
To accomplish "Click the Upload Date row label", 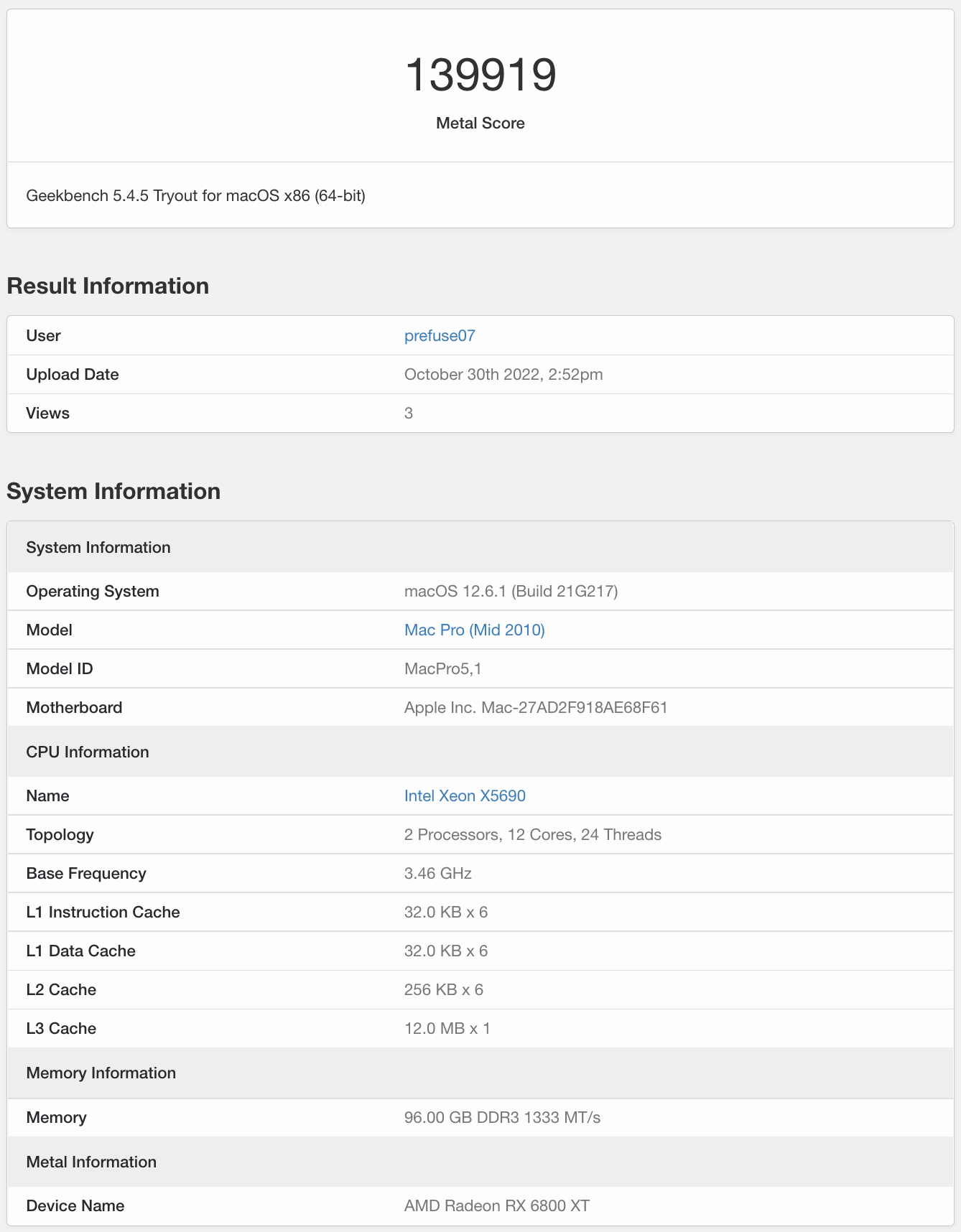I will tap(73, 374).
